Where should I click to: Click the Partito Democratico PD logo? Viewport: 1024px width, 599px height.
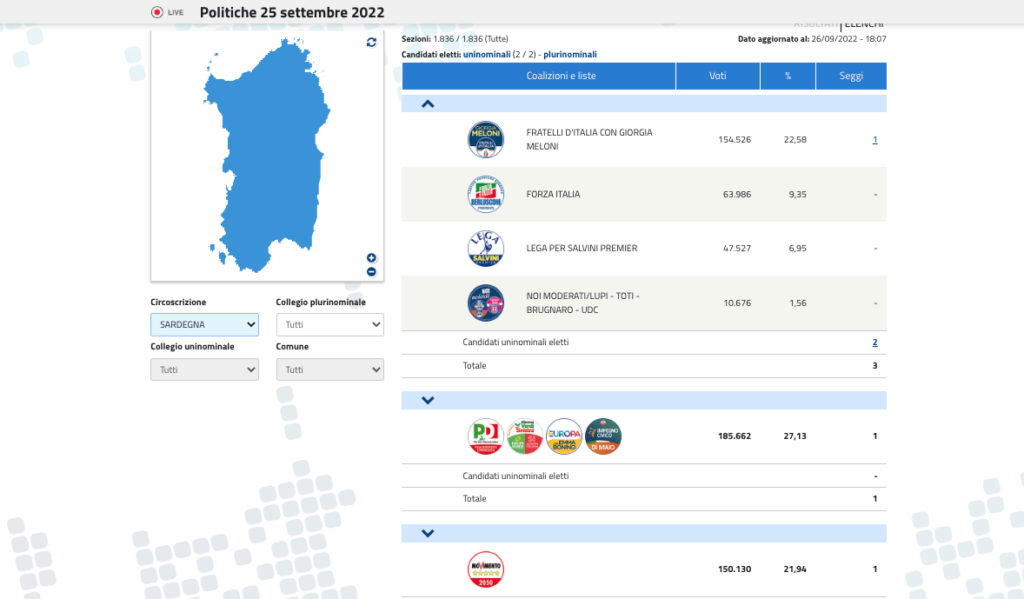(485, 436)
